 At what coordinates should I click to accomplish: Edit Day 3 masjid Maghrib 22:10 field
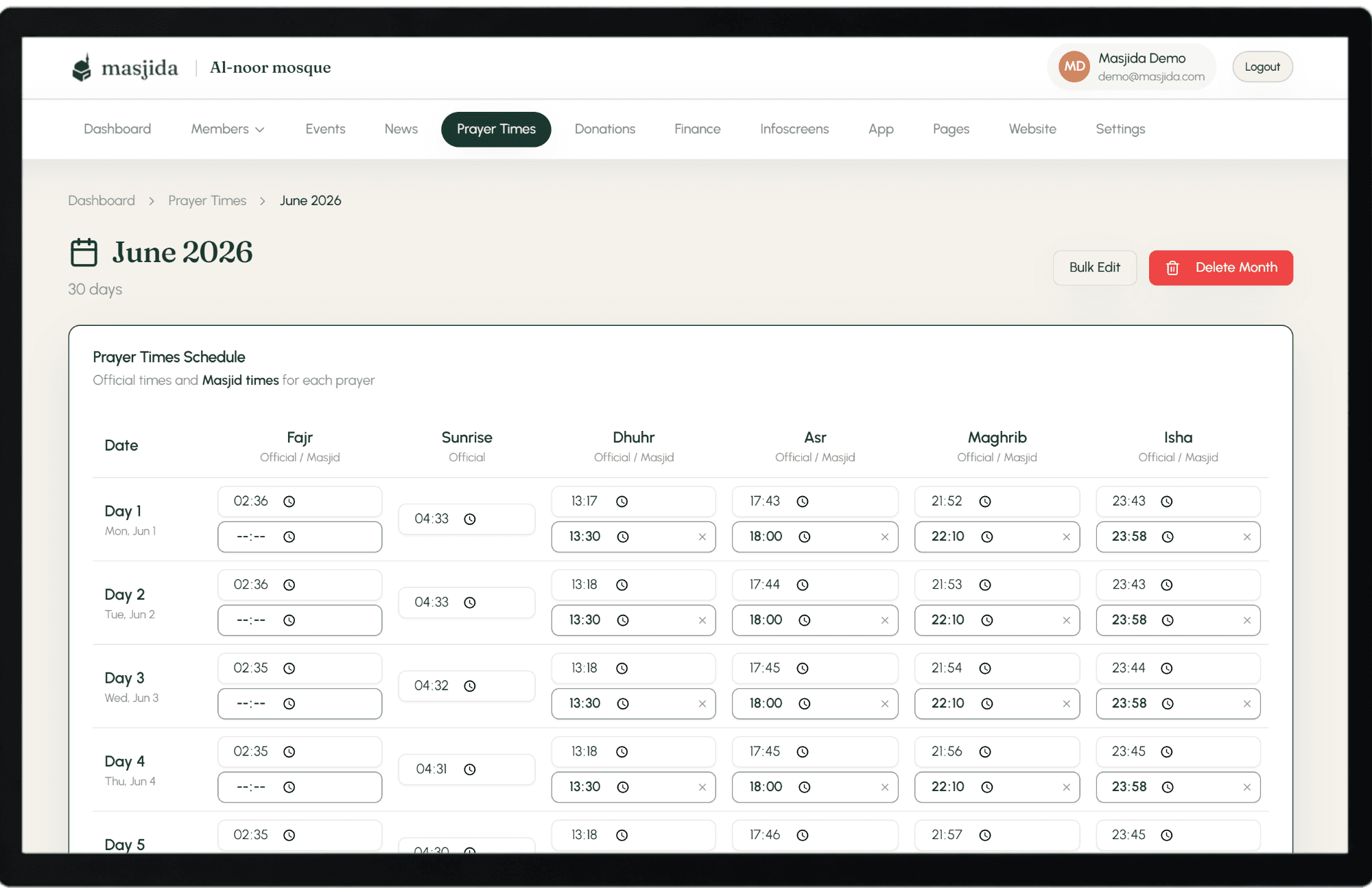pyautogui.click(x=997, y=704)
